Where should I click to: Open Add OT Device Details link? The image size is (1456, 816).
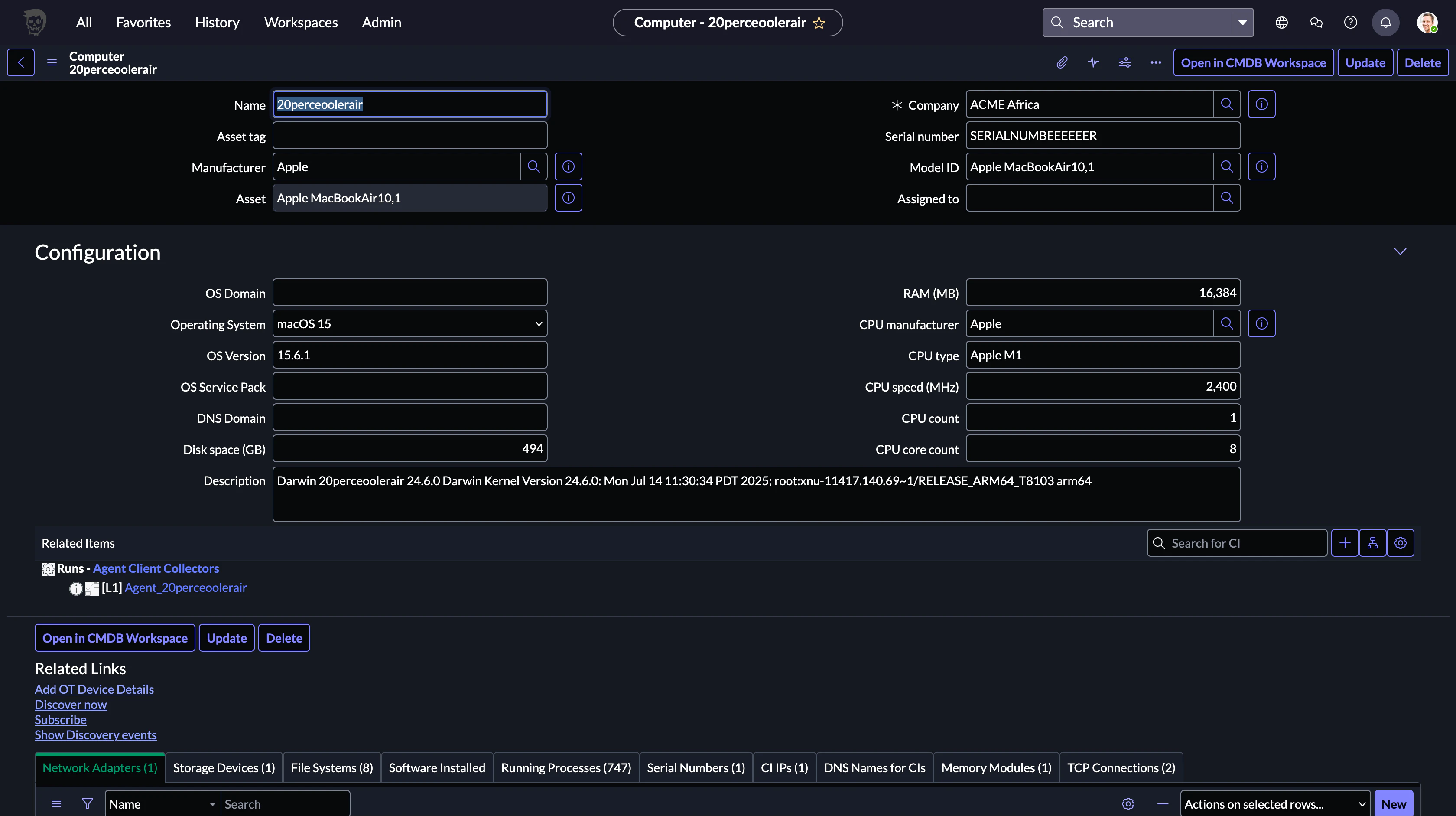(94, 689)
